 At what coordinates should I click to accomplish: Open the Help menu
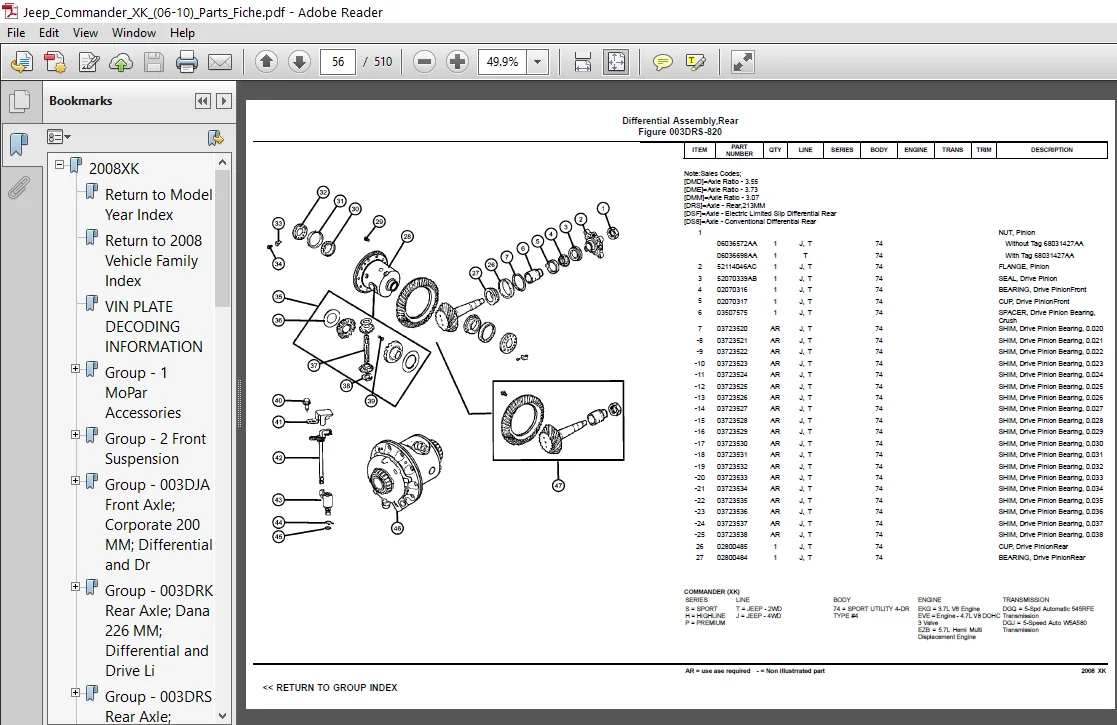(182, 33)
